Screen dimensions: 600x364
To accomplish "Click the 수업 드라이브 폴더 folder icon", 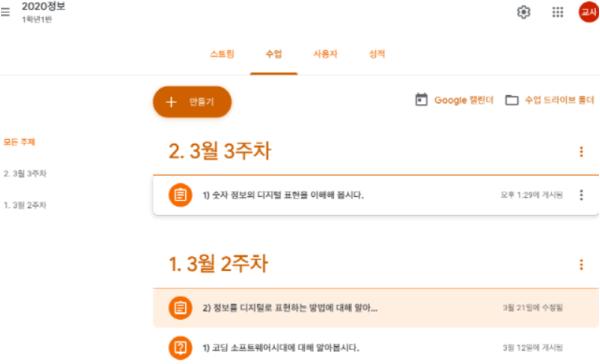I will tap(512, 100).
